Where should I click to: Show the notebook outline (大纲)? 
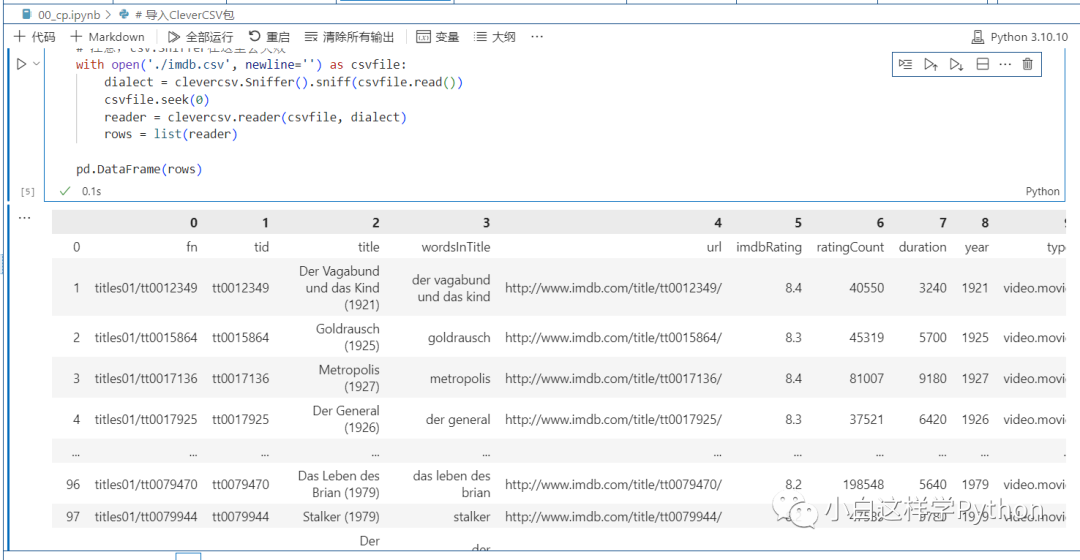click(495, 37)
